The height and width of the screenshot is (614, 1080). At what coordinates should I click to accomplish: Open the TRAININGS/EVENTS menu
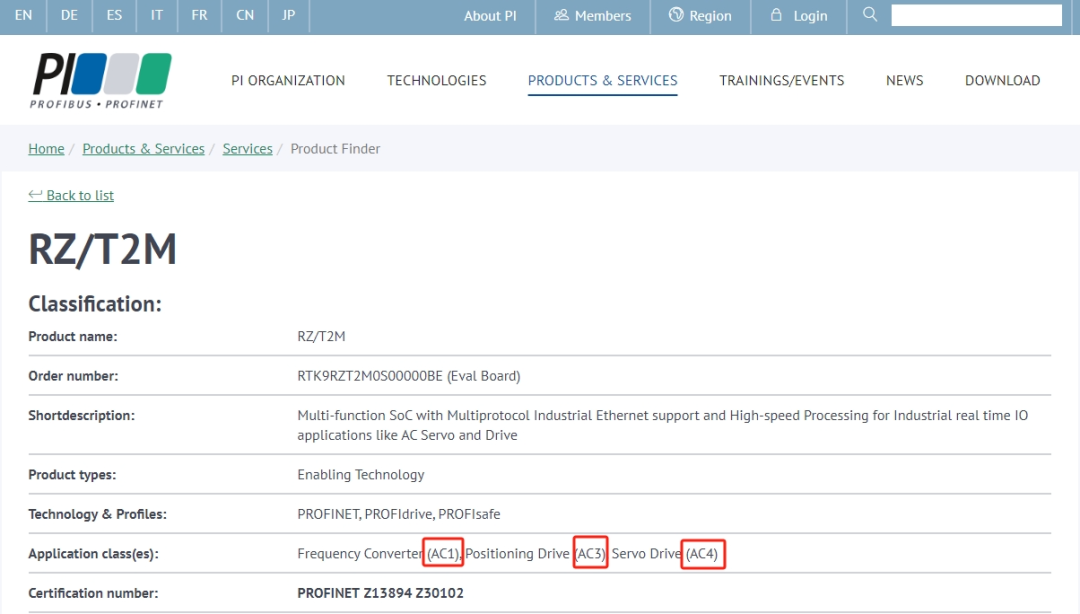coord(782,81)
